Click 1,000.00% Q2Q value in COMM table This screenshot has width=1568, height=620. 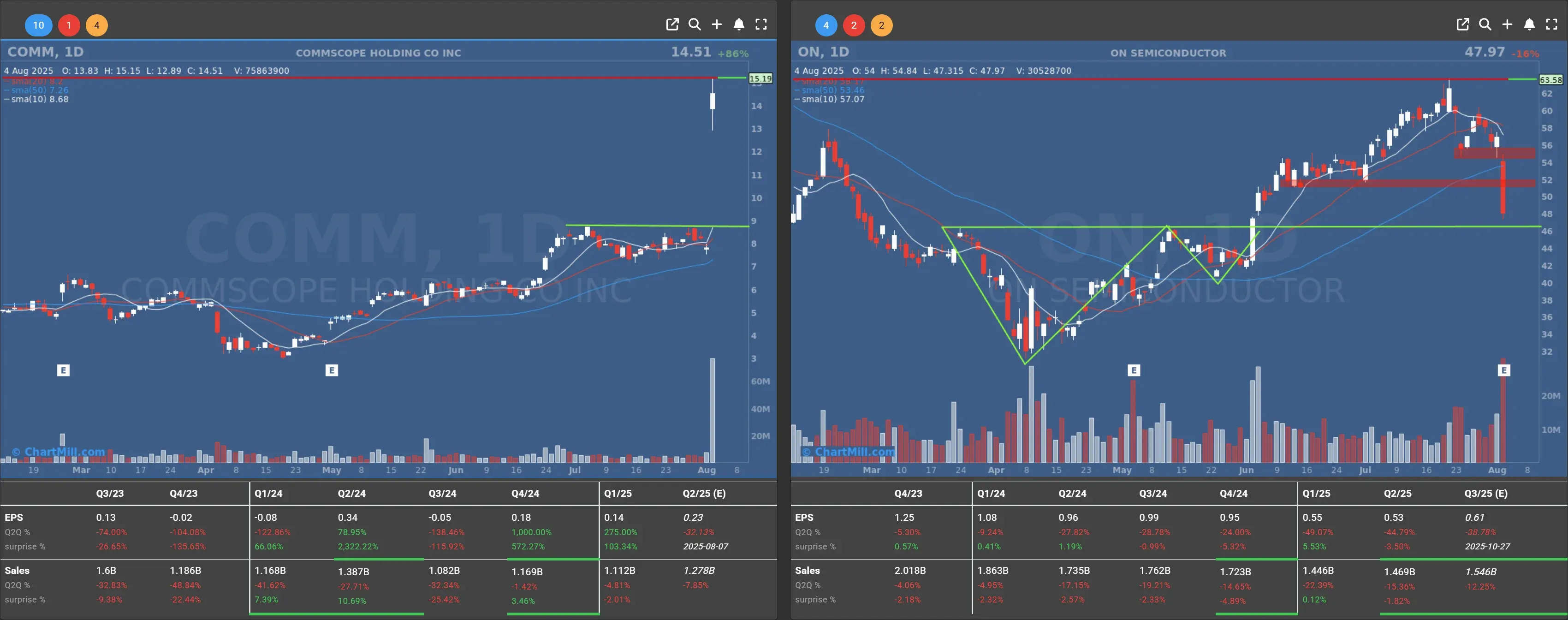point(531,532)
